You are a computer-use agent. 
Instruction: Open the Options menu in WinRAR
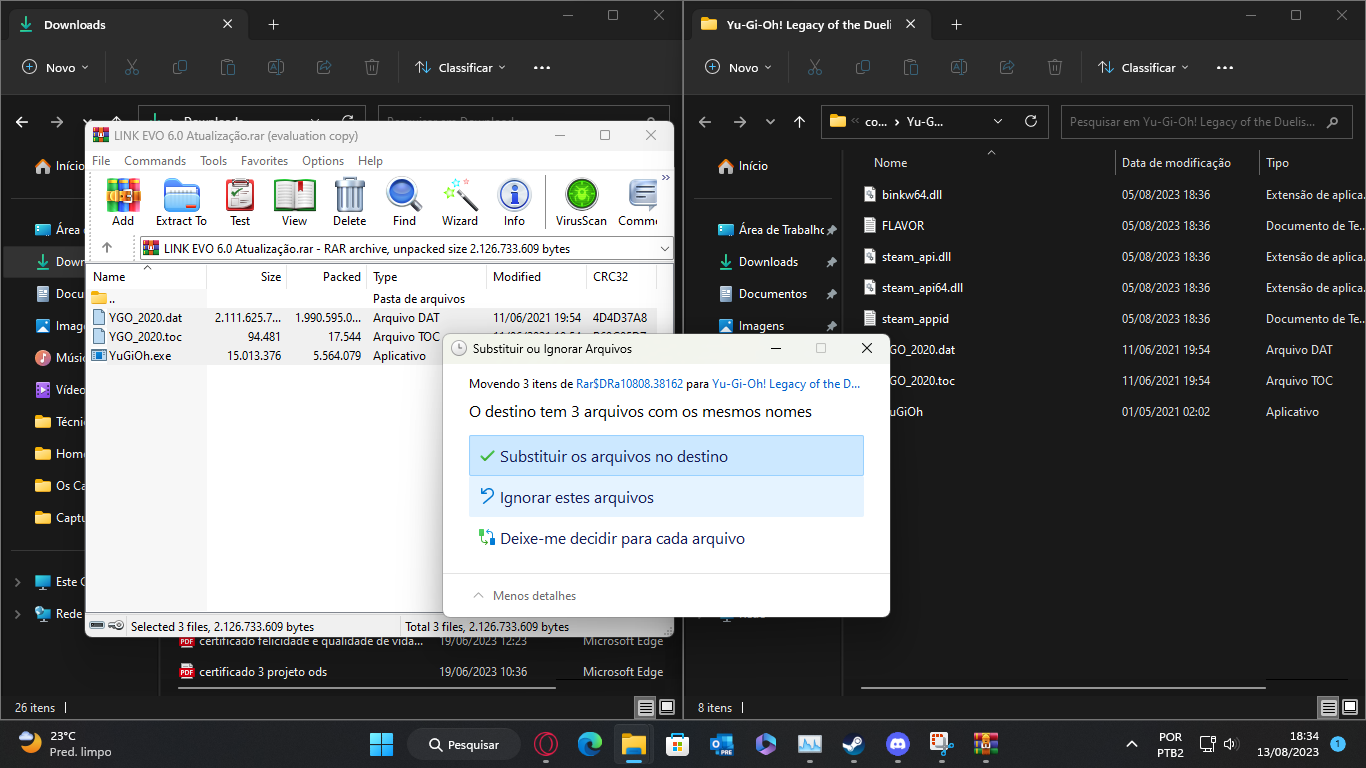coord(323,161)
